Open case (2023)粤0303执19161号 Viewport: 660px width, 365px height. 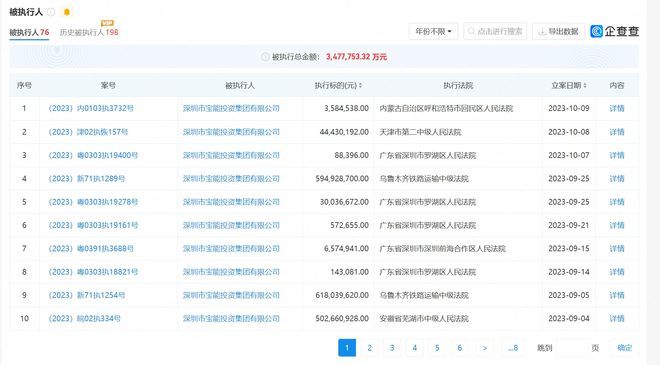tap(93, 225)
